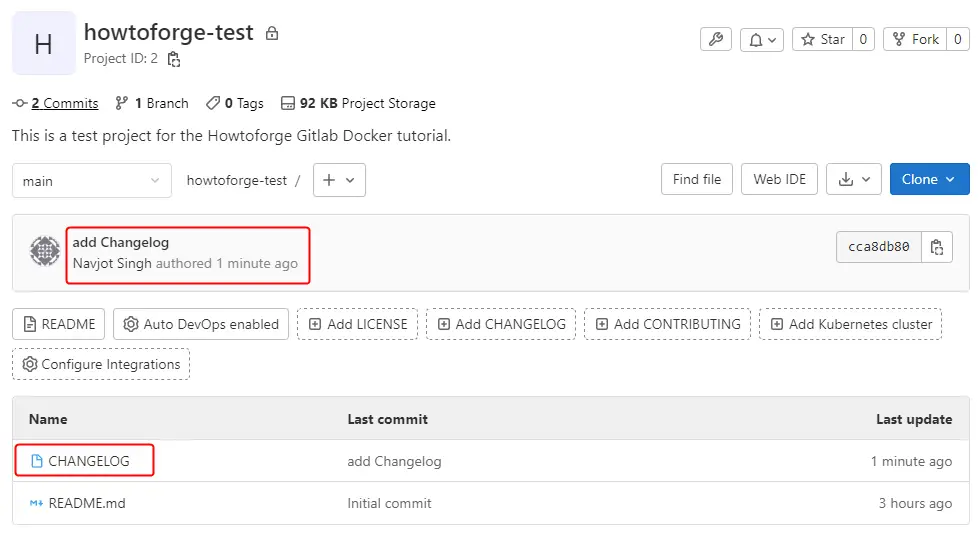Click the Name column header

coord(48,419)
